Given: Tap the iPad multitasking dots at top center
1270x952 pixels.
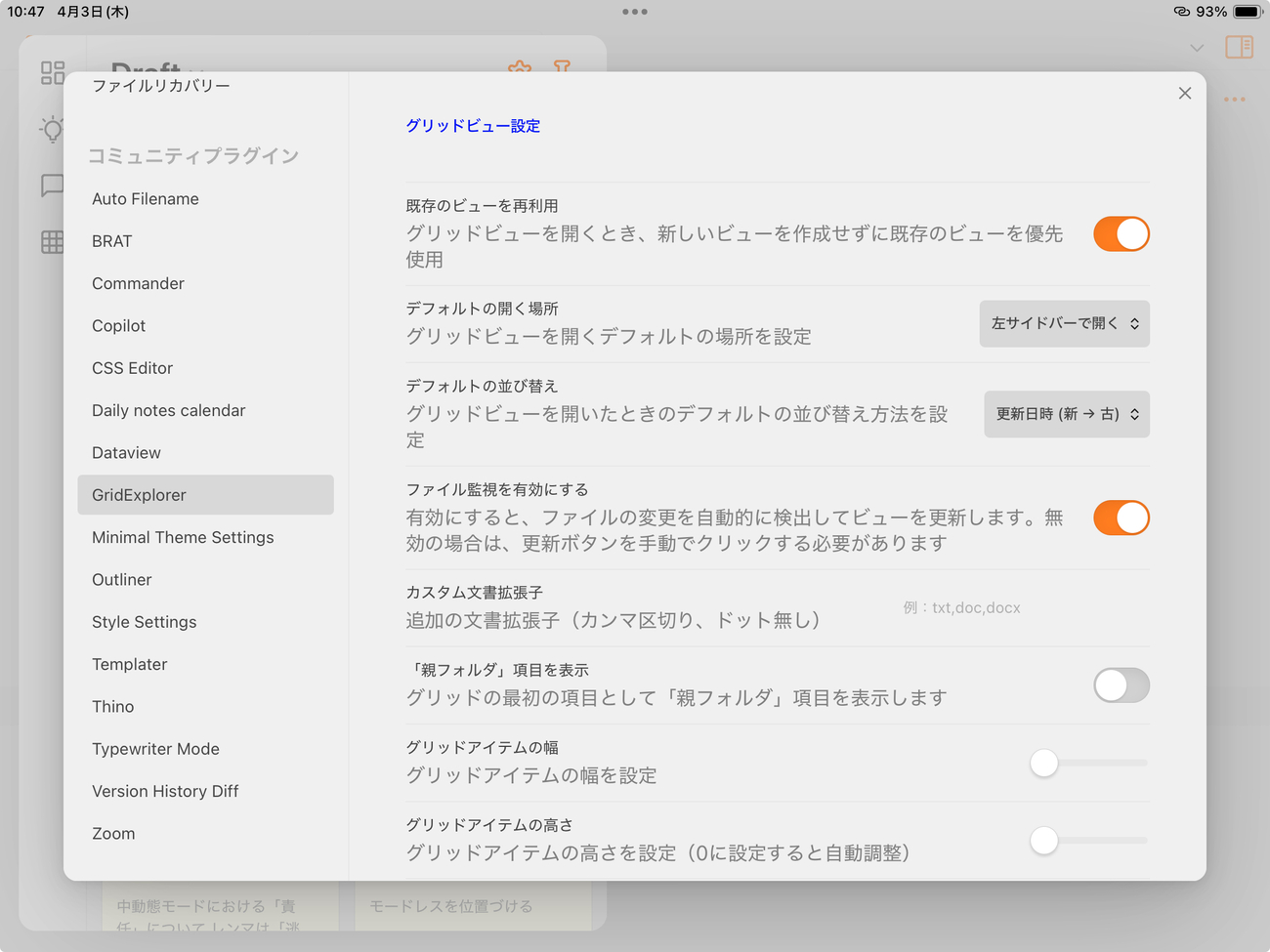Looking at the screenshot, I should click(635, 12).
